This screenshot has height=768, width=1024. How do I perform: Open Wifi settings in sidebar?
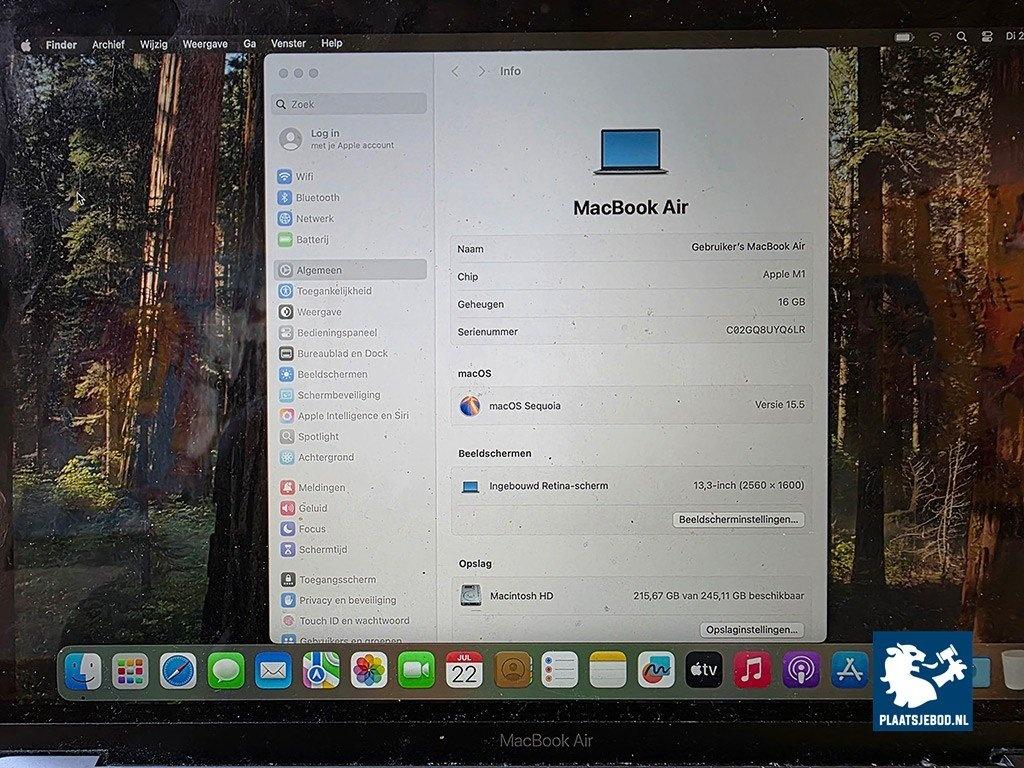296,176
